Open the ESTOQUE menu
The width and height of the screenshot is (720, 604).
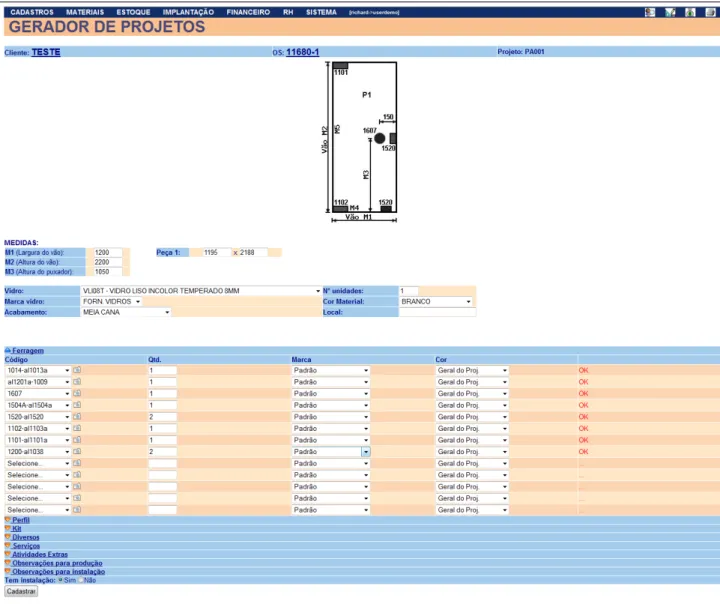[x=133, y=12]
